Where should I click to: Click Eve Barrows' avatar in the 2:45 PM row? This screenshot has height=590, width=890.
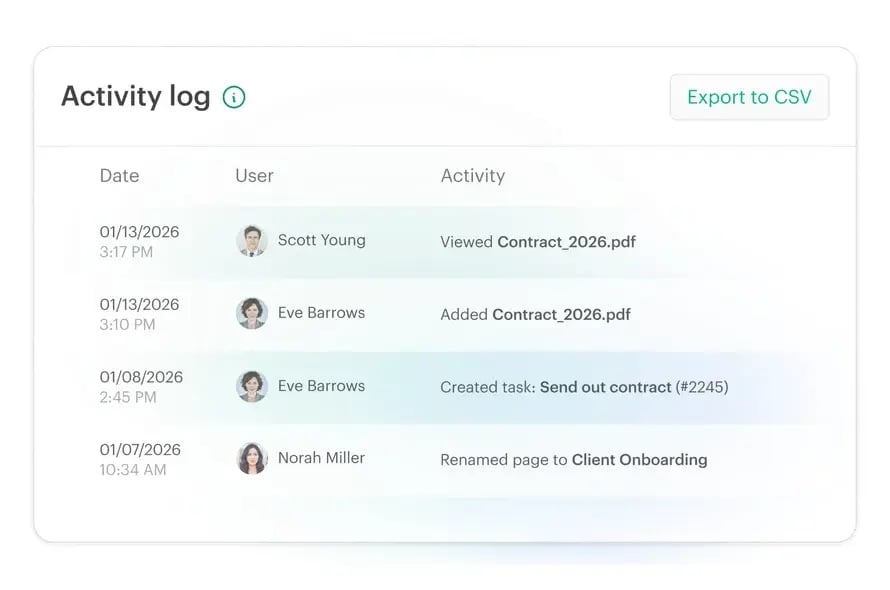pos(251,386)
